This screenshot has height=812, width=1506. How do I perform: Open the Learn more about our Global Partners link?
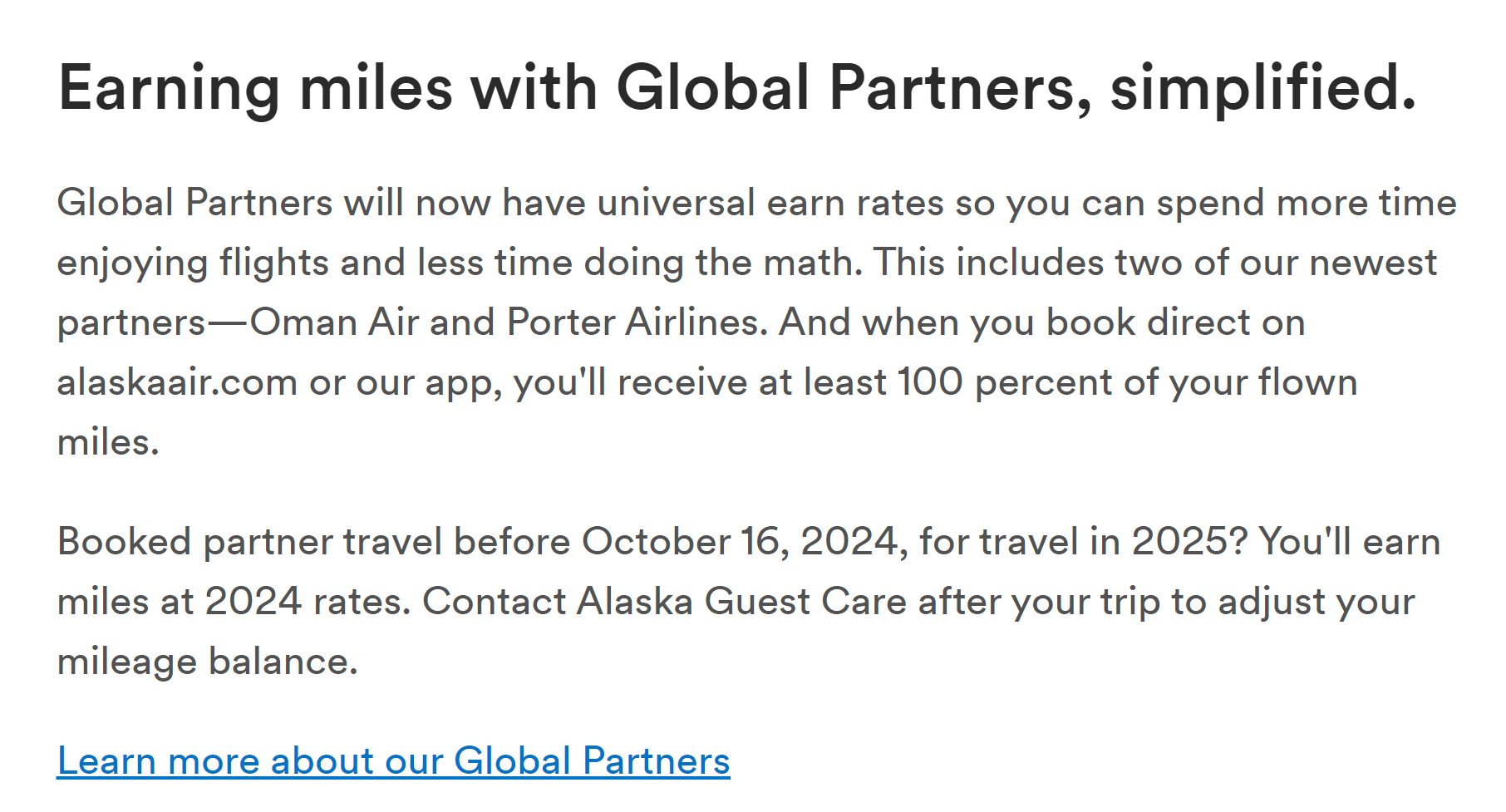393,760
